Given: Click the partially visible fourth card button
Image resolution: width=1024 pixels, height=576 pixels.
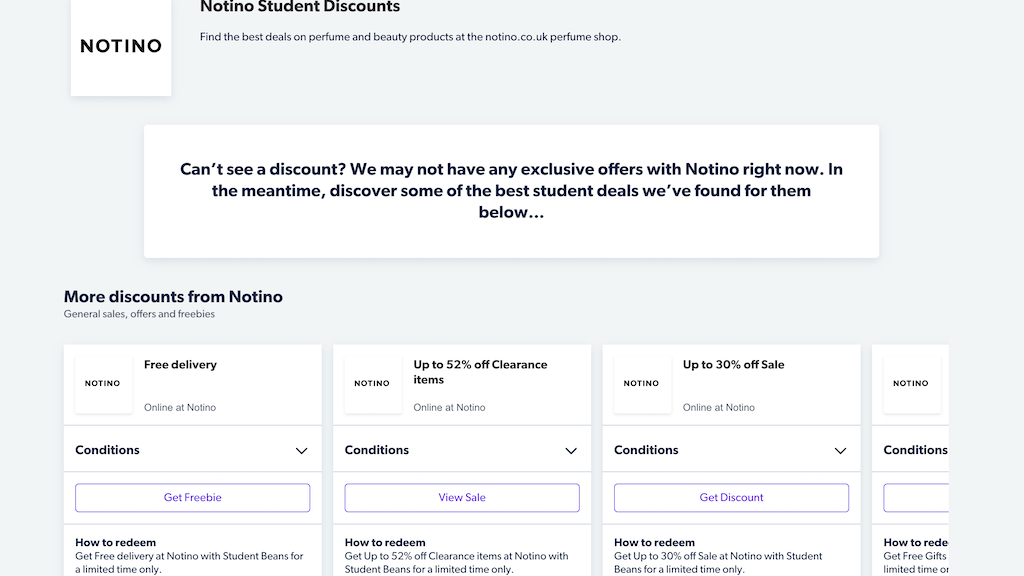Looking at the screenshot, I should pyautogui.click(x=915, y=497).
